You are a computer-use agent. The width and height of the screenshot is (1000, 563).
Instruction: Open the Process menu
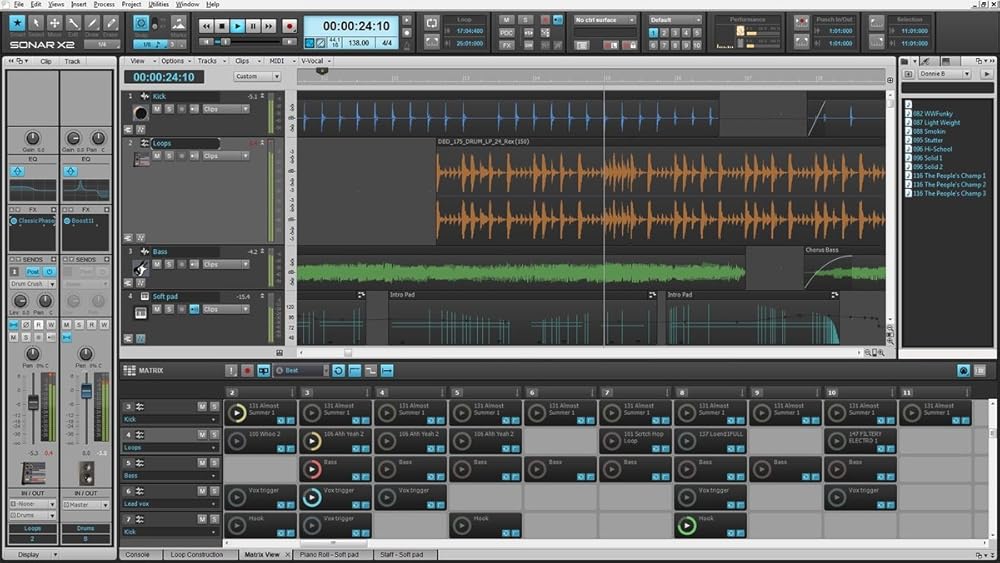coord(104,4)
